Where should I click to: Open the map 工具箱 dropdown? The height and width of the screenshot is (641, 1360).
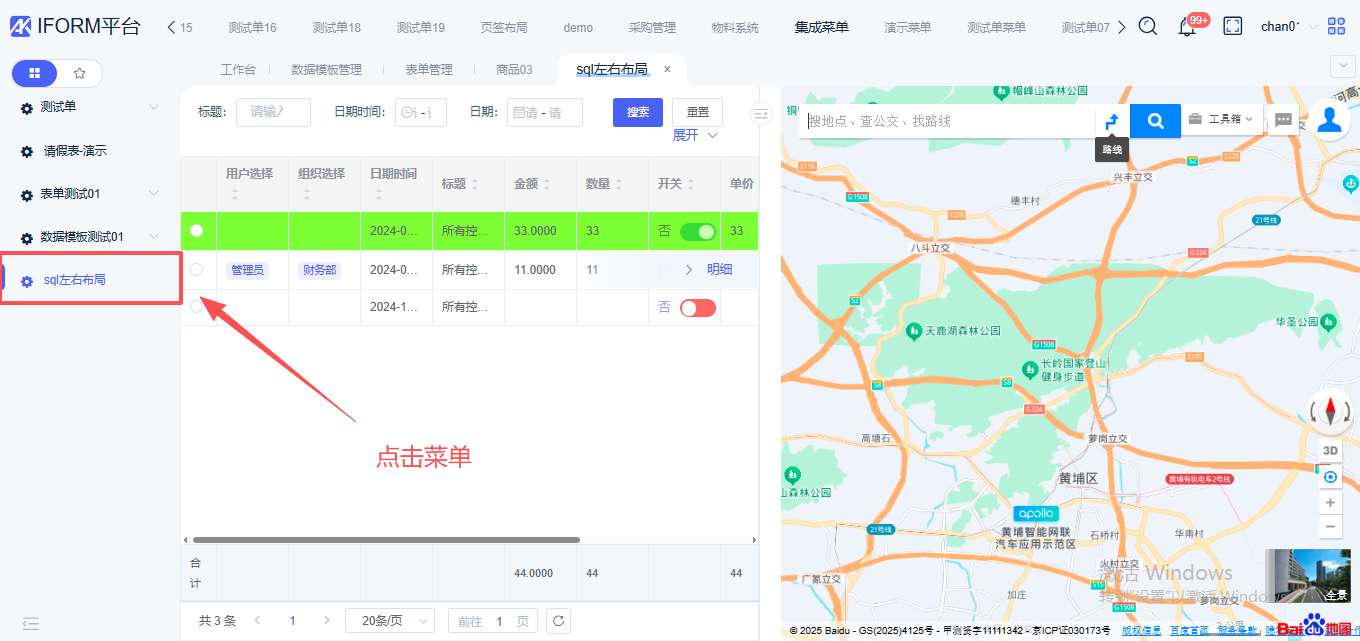(1221, 119)
